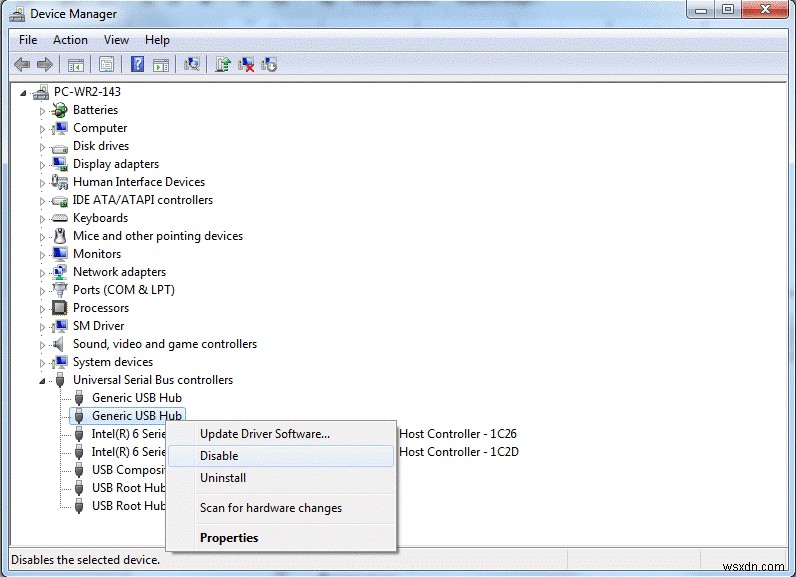Click the Sound, video and game controllers icon

click(59, 344)
